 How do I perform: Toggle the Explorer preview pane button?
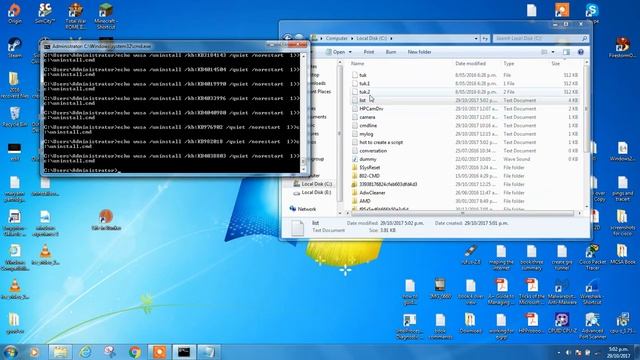coord(566,52)
